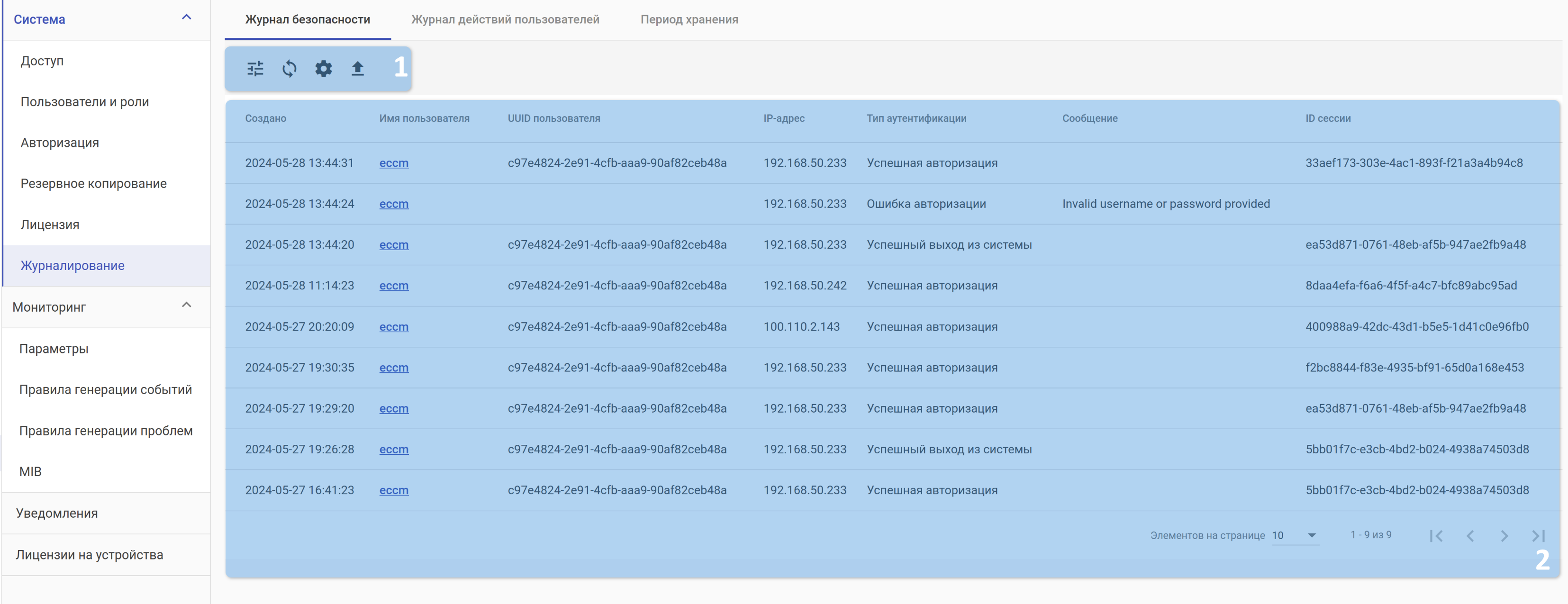Image resolution: width=1568 pixels, height=604 pixels.
Task: Click the refresh log icon
Action: click(289, 69)
